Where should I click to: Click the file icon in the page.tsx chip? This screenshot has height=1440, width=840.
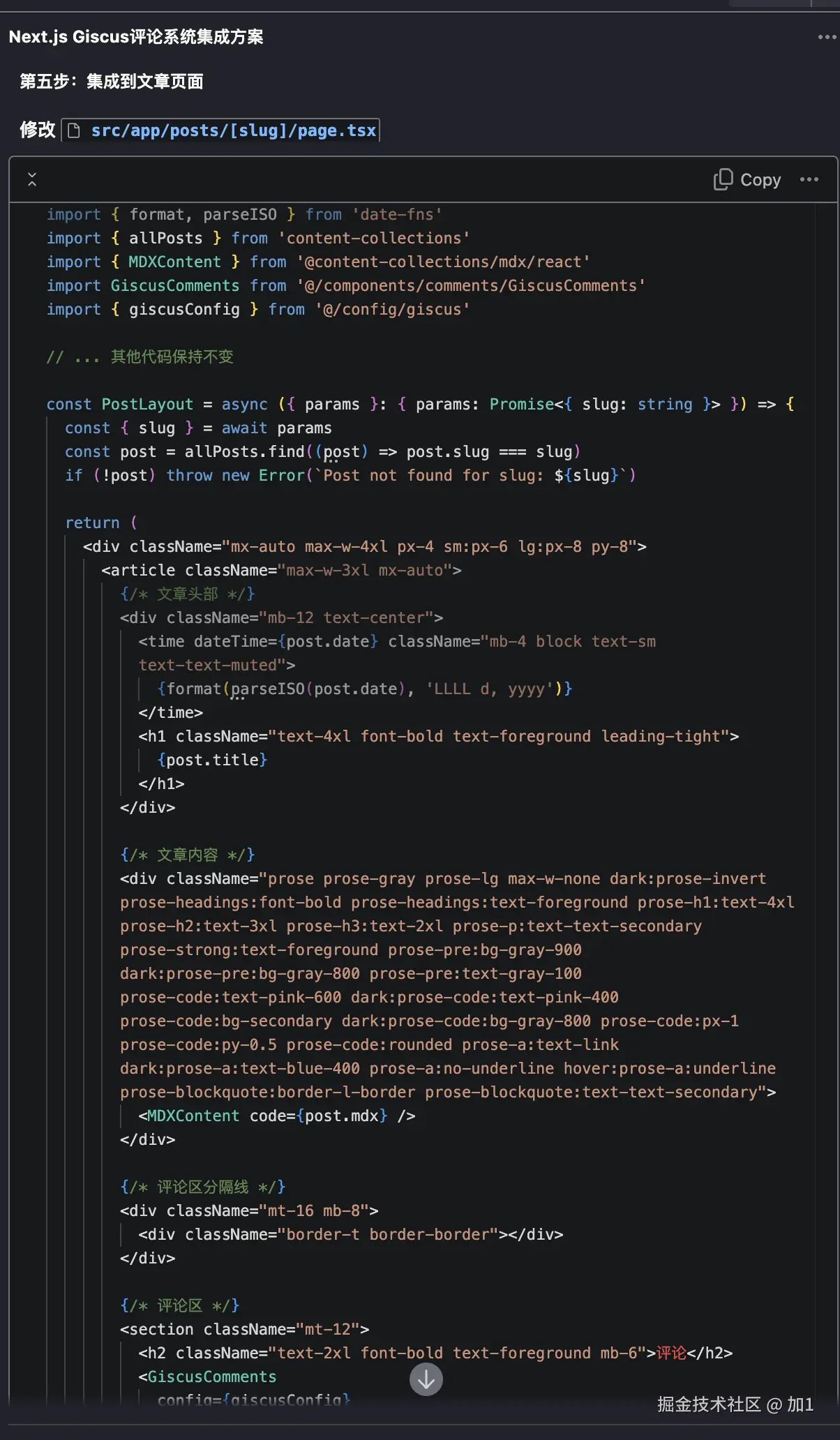pos(74,130)
